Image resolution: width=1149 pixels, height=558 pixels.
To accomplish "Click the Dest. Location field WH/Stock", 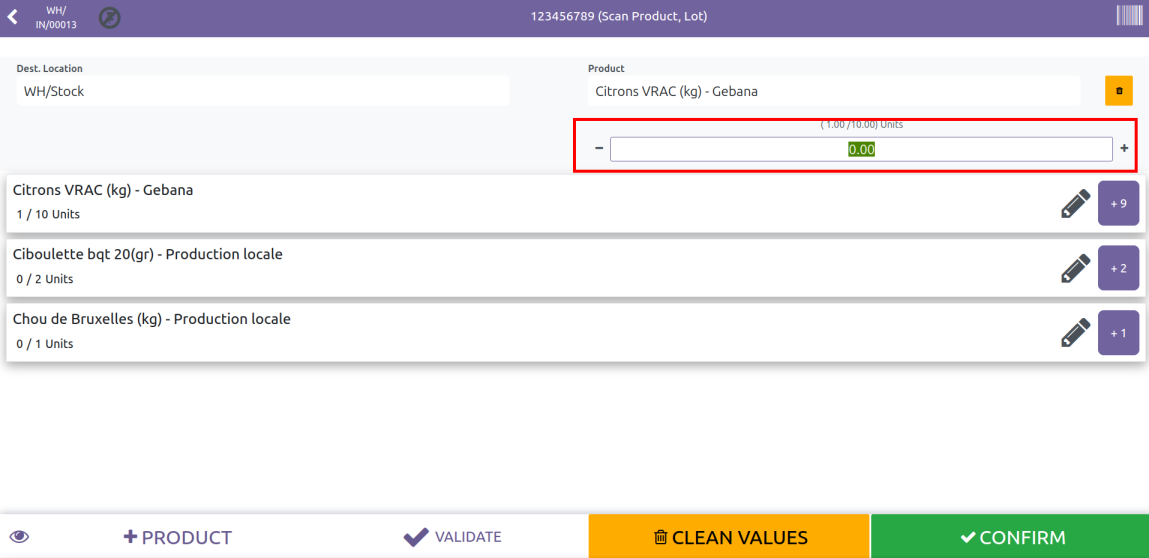I will tap(263, 91).
